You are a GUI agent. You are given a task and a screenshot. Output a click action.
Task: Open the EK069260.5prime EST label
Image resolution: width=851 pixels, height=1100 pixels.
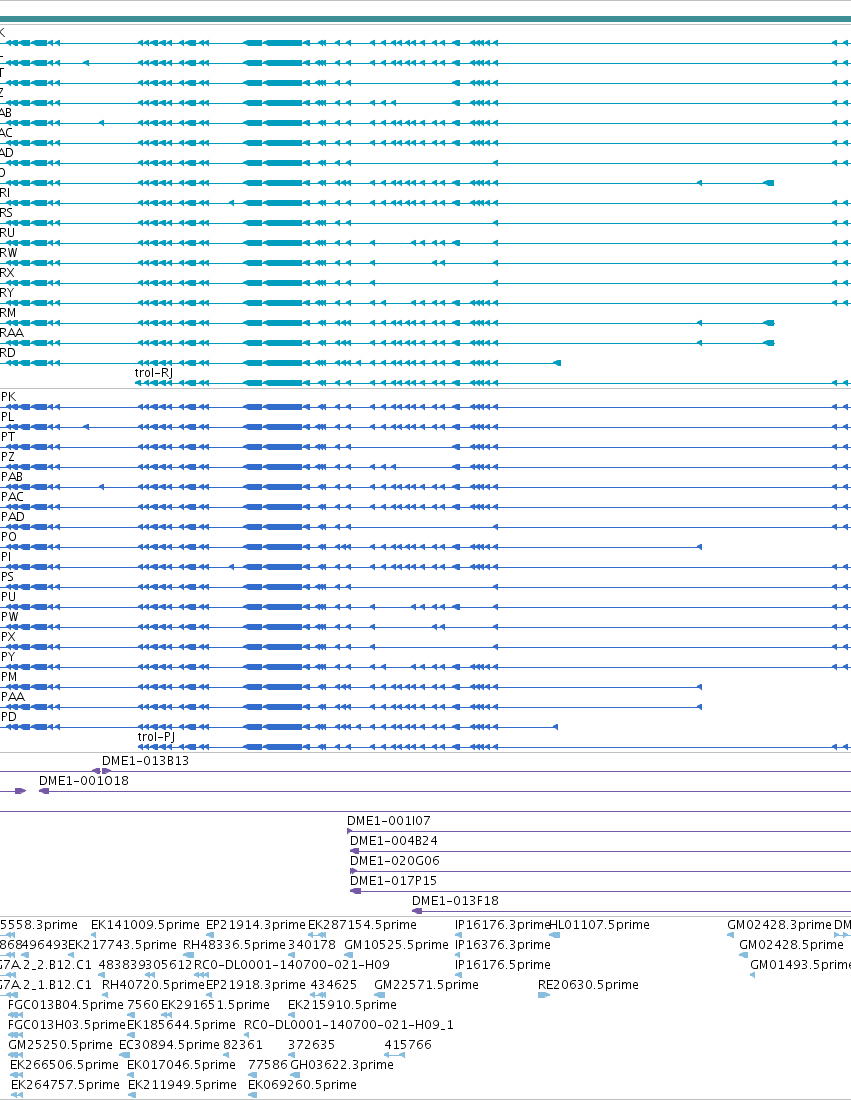(x=302, y=1085)
